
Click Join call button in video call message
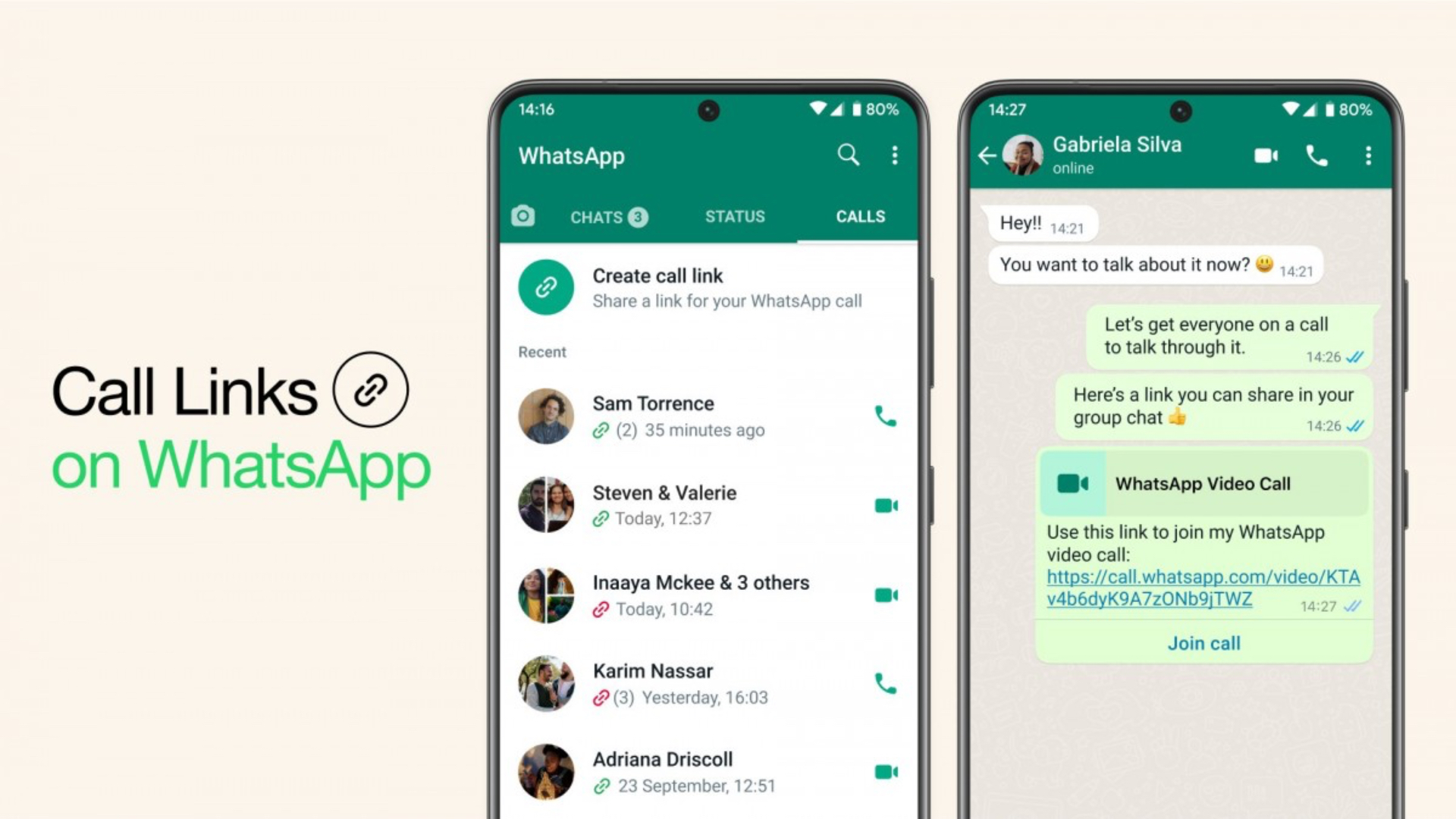1203,642
